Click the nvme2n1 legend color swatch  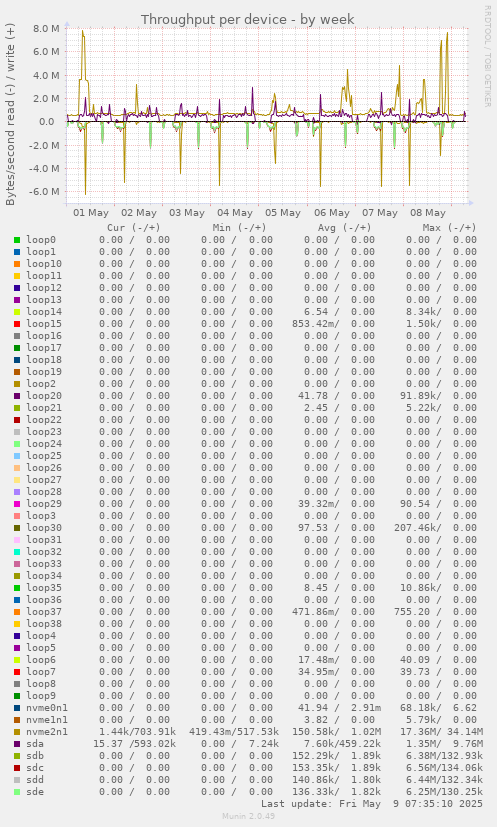17,732
